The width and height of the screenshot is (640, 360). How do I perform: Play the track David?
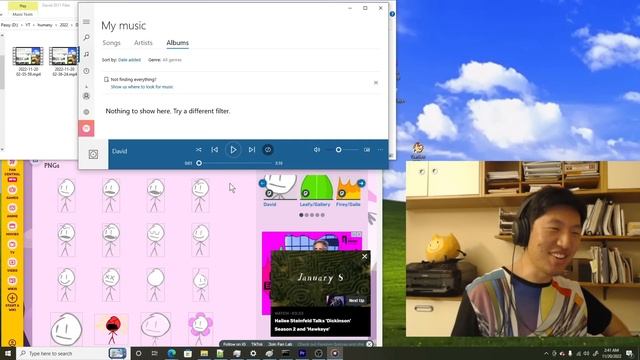[233, 150]
